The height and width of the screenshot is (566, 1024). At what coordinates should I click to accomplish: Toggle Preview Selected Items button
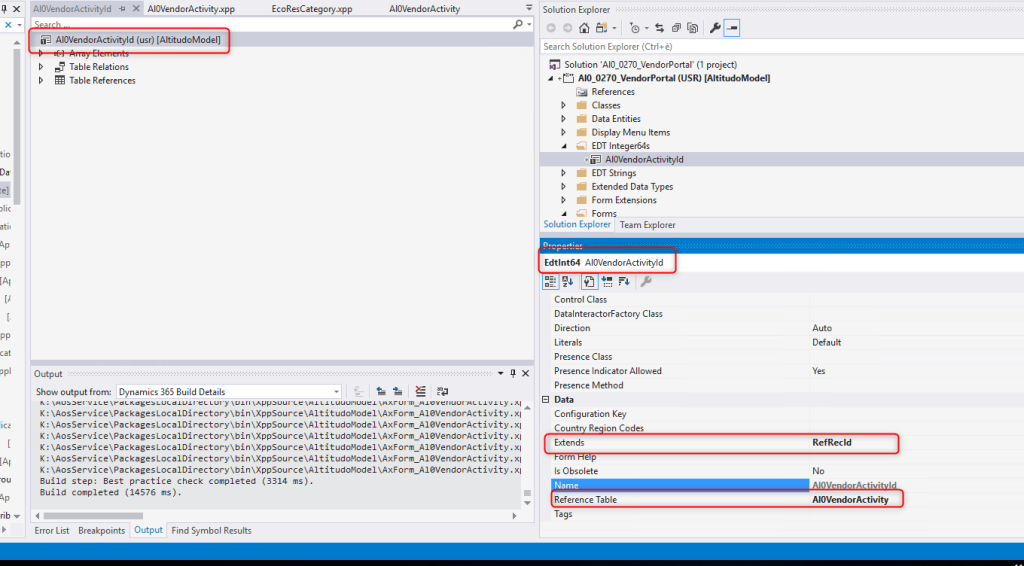pyautogui.click(x=732, y=28)
